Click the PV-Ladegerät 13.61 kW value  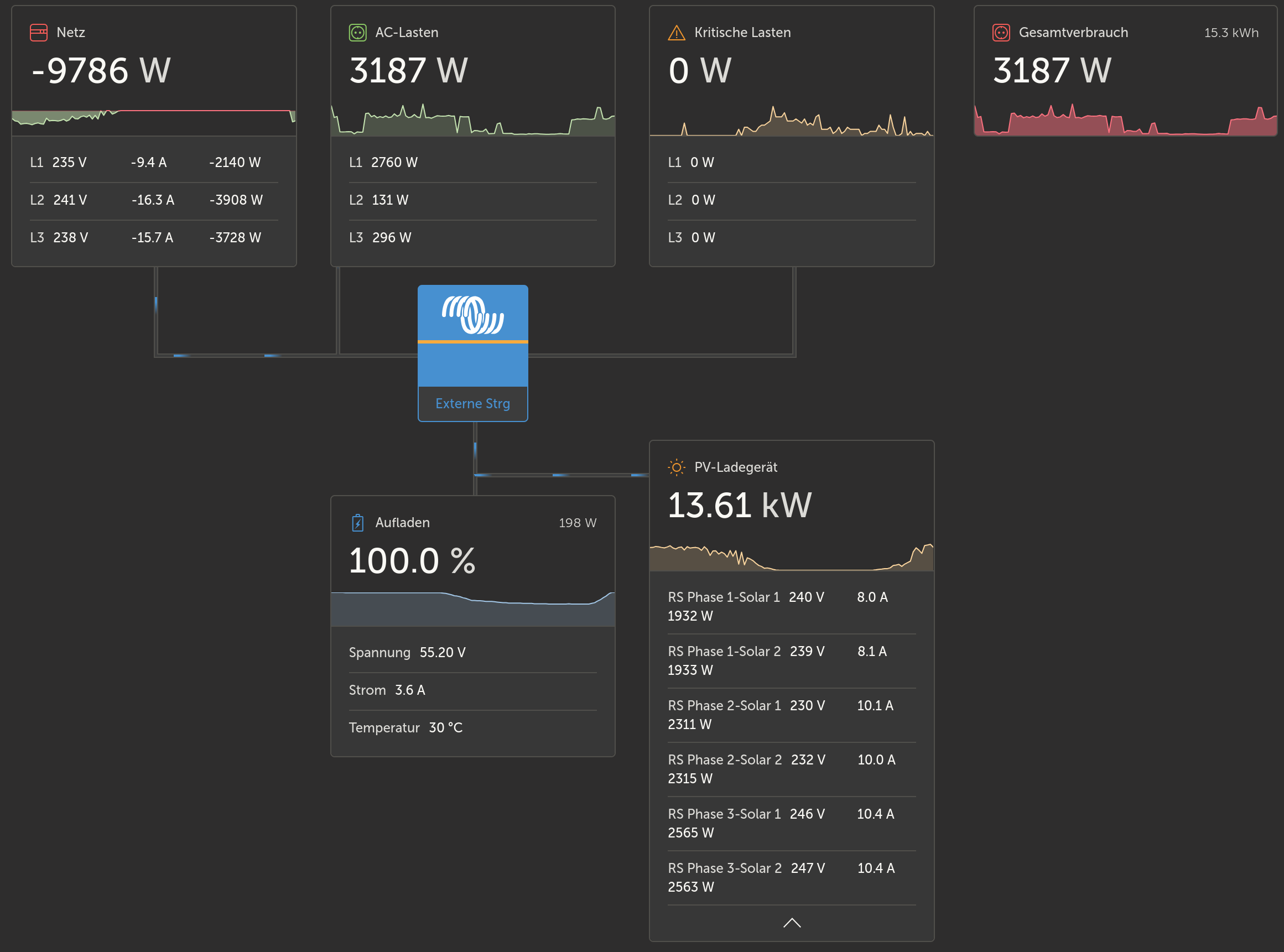[740, 505]
